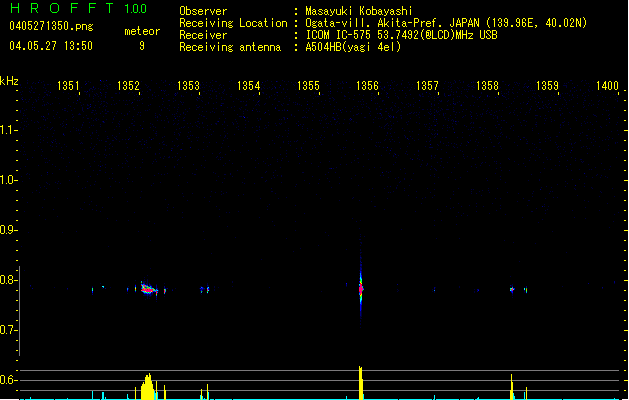Click the meteor label
Viewport: 629px width, 400px height.
(142, 31)
